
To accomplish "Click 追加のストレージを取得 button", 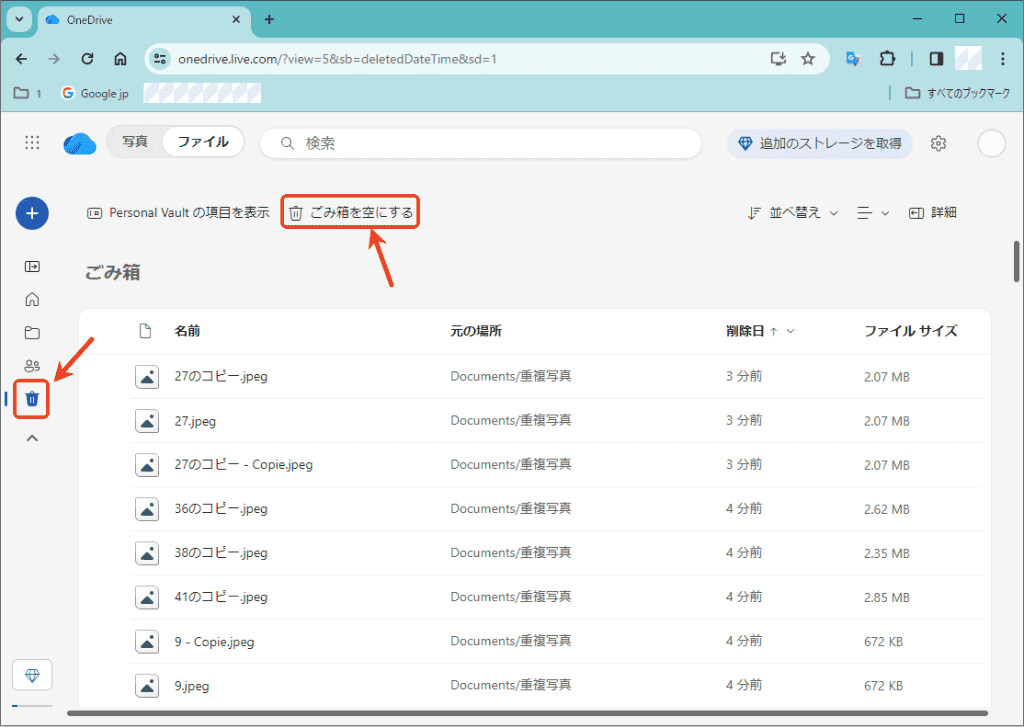I will pos(820,143).
